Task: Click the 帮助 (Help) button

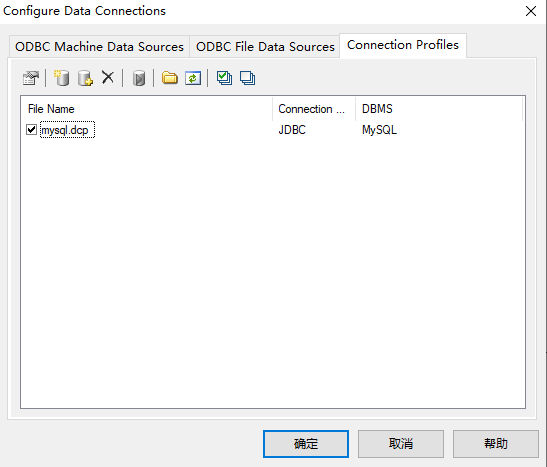Action: 496,444
